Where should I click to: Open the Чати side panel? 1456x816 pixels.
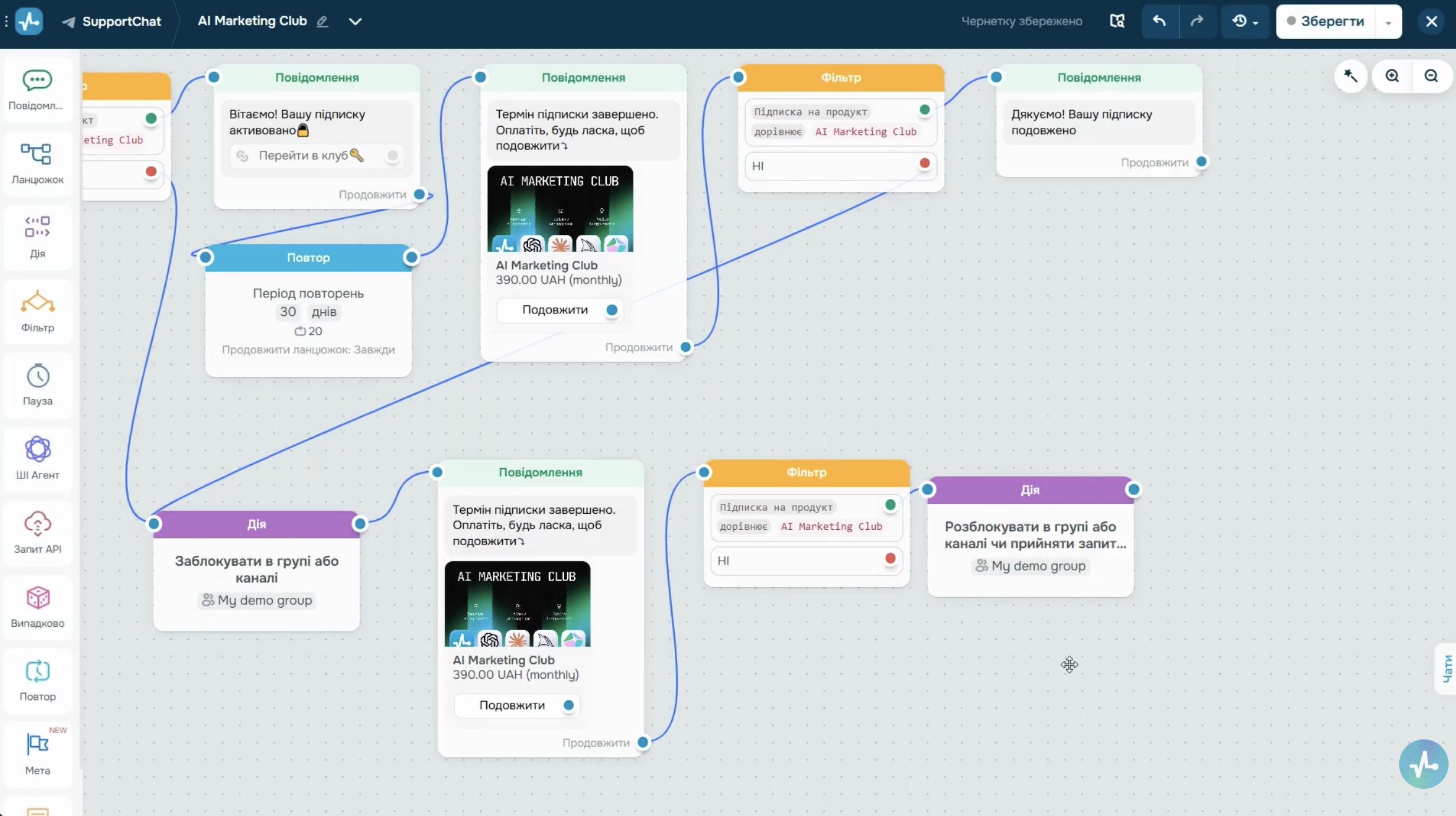coord(1447,669)
